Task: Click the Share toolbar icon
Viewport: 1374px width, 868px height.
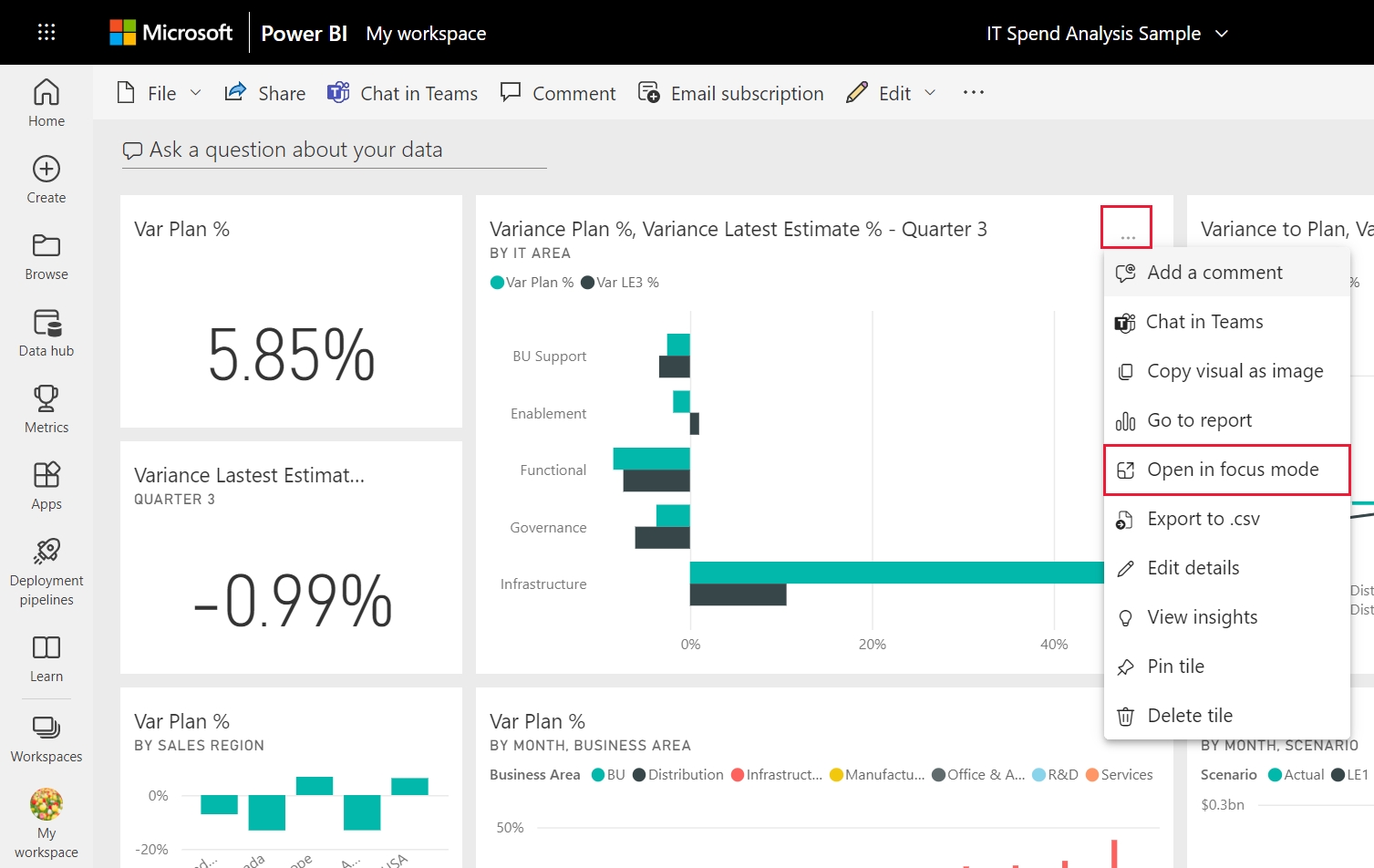Action: 235,93
